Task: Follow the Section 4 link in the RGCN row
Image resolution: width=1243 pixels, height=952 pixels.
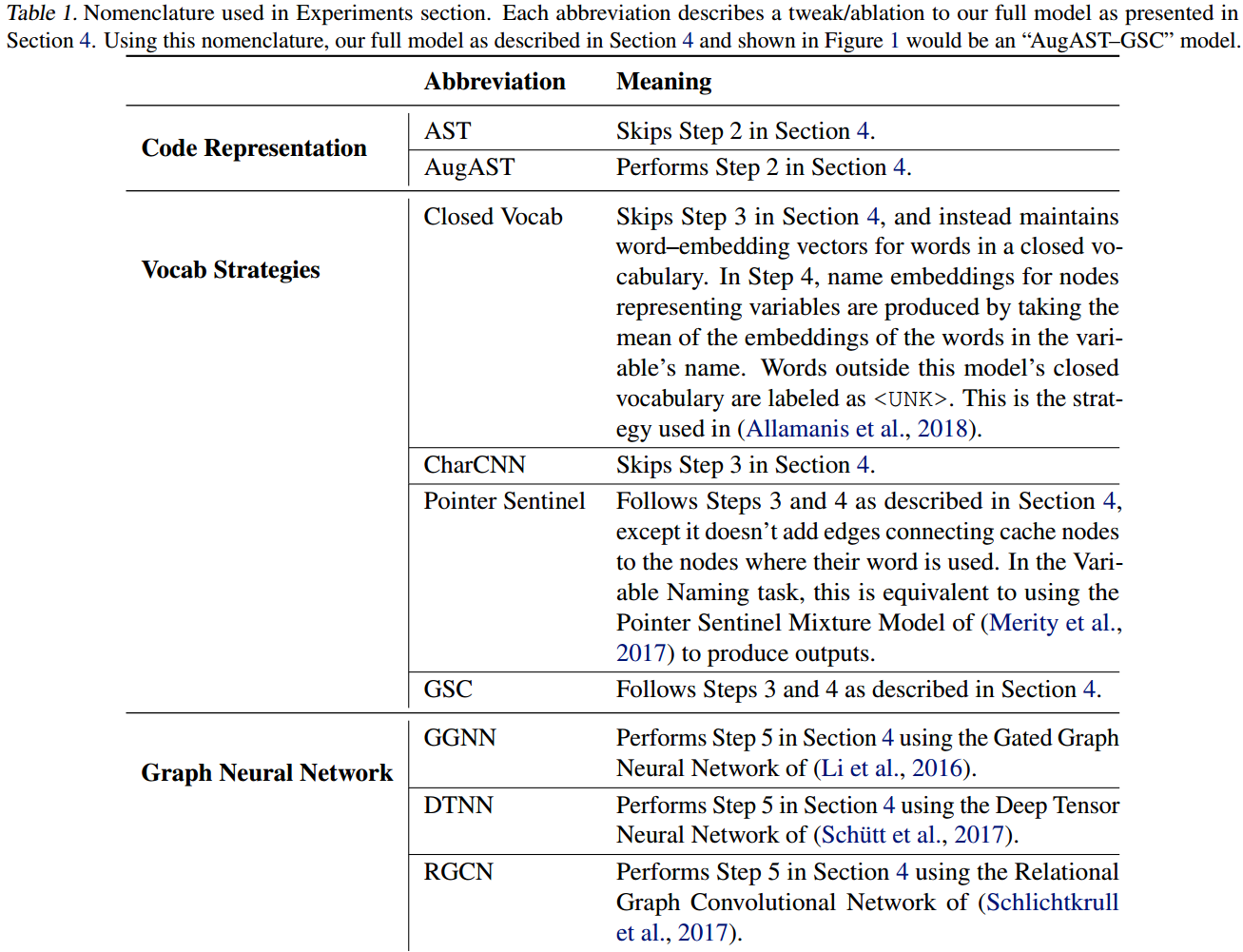Action: pyautogui.click(x=902, y=871)
